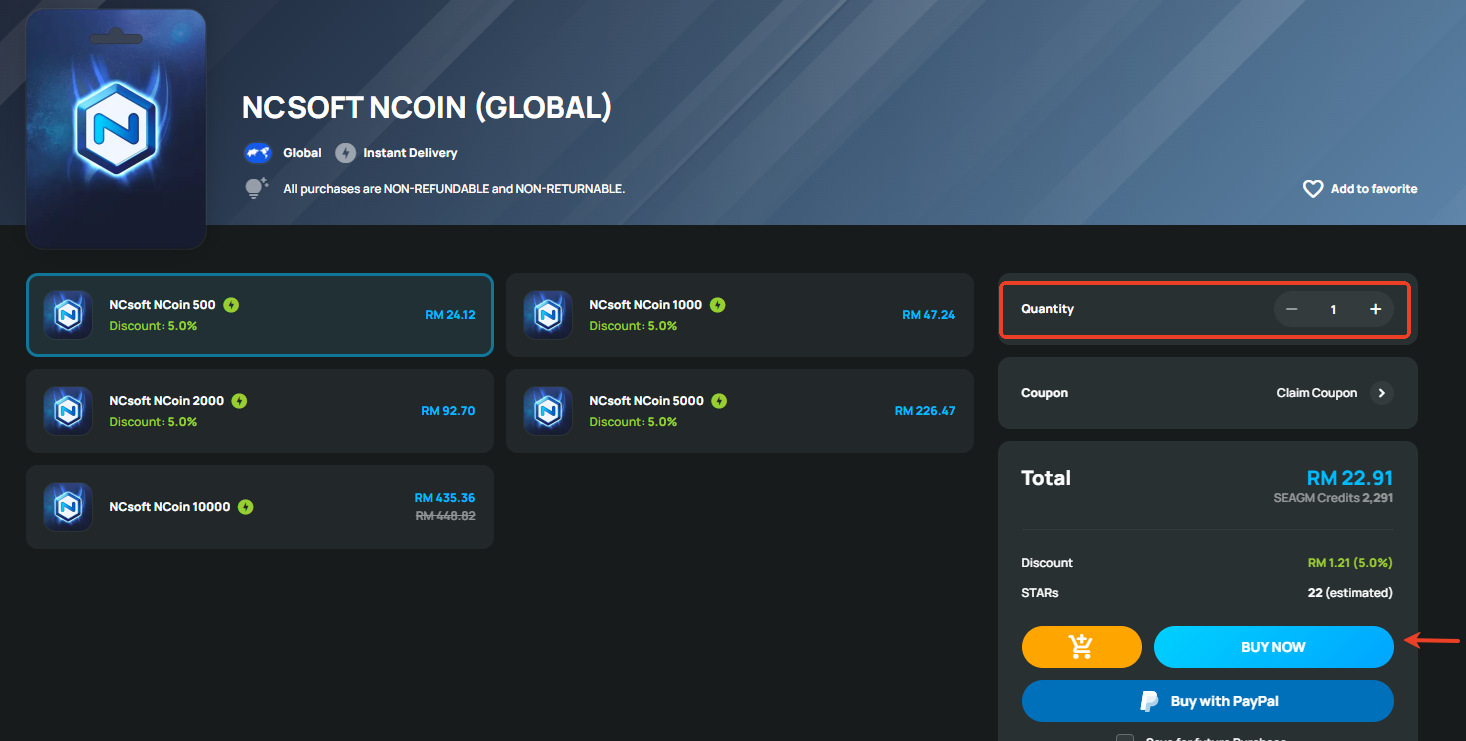
Task: Select the NCsoft NCoin 5000 card
Action: coord(740,411)
